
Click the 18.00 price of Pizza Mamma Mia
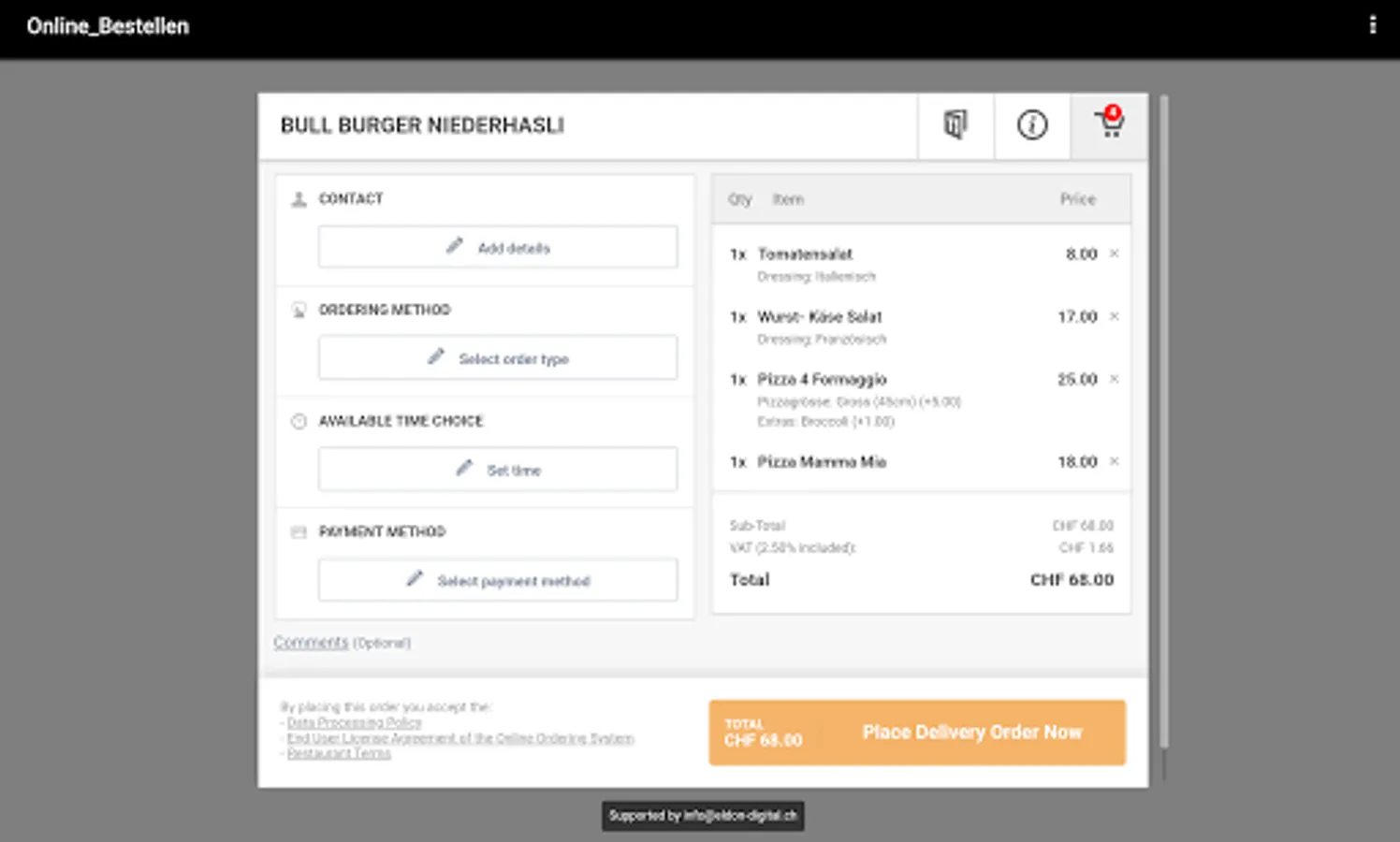[x=1077, y=461]
